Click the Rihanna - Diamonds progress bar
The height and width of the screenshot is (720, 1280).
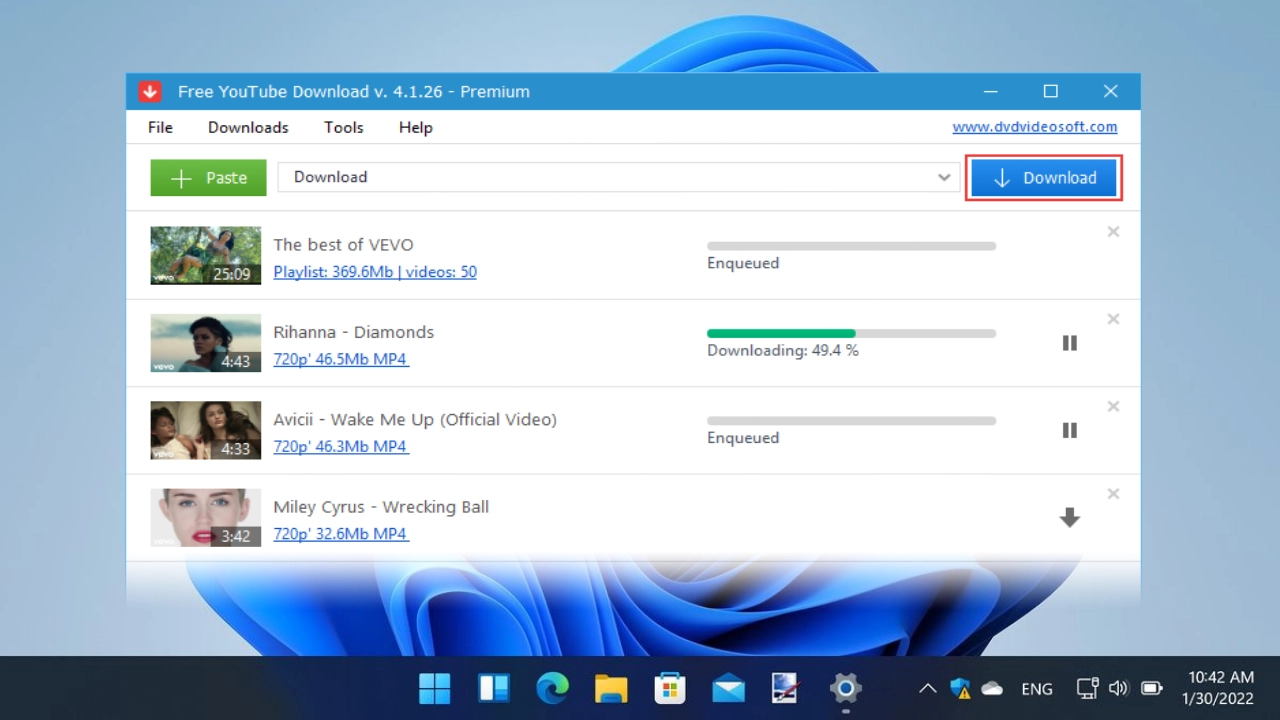(x=851, y=333)
